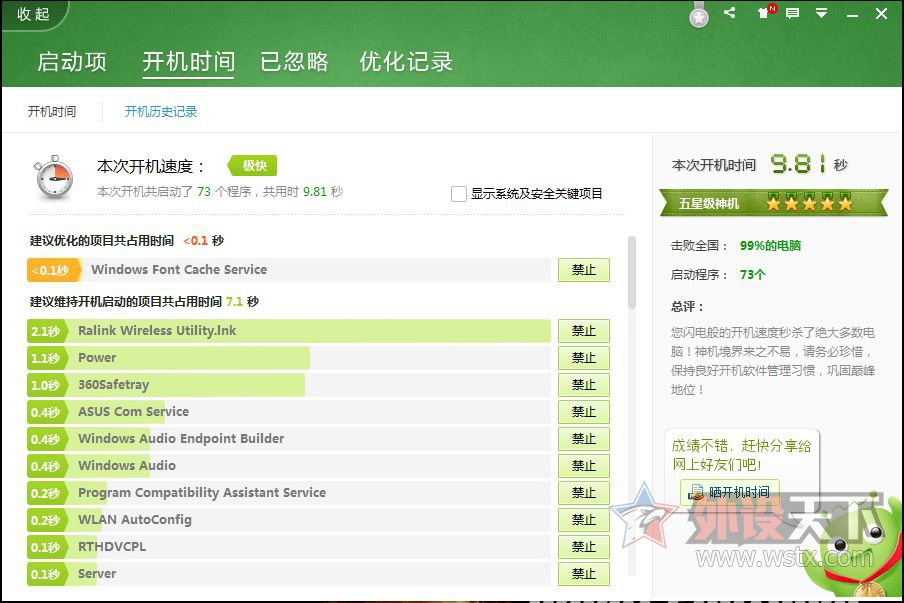Screen dimensions: 904x603
Task: Click the stopwatch boot speed icon
Action: (54, 177)
